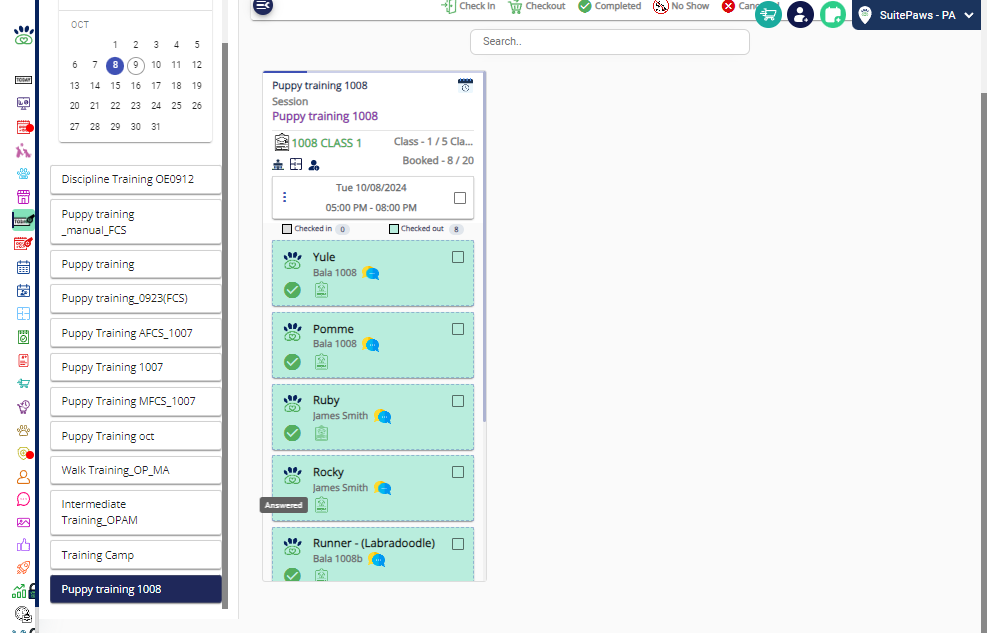987x633 pixels.
Task: Select Puppy Training MFCS_1007 program
Action: tap(136, 401)
